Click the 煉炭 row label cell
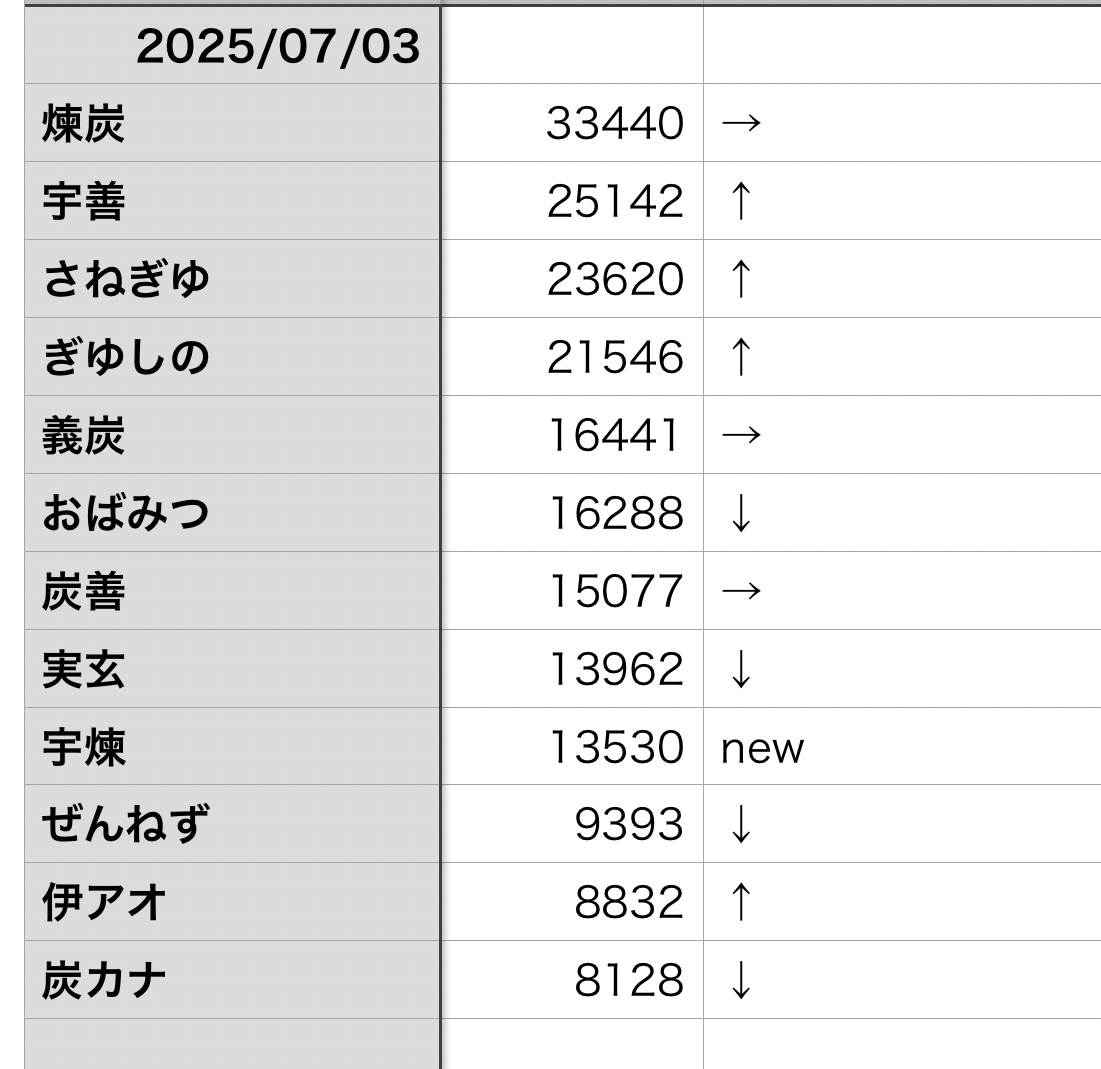This screenshot has height=1069, width=1101. (x=232, y=123)
